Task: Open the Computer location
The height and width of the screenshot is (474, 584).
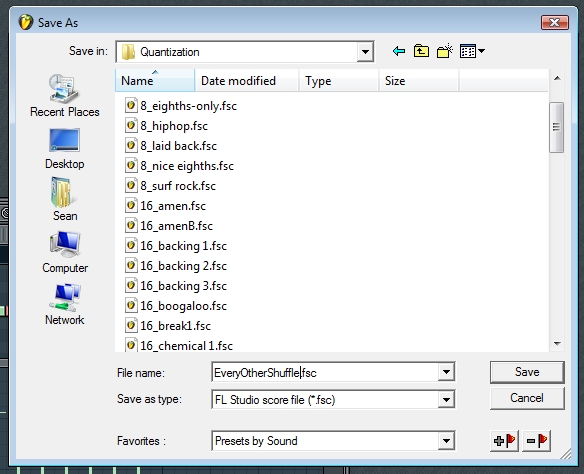Action: pos(65,252)
